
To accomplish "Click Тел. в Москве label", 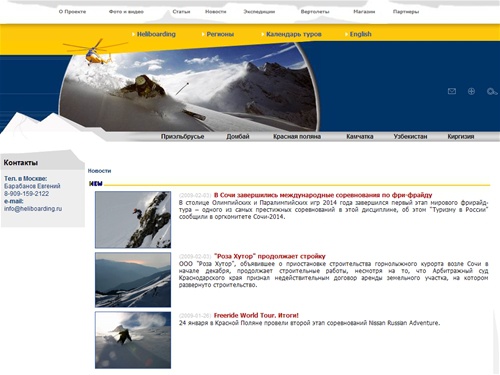I will (26, 179).
